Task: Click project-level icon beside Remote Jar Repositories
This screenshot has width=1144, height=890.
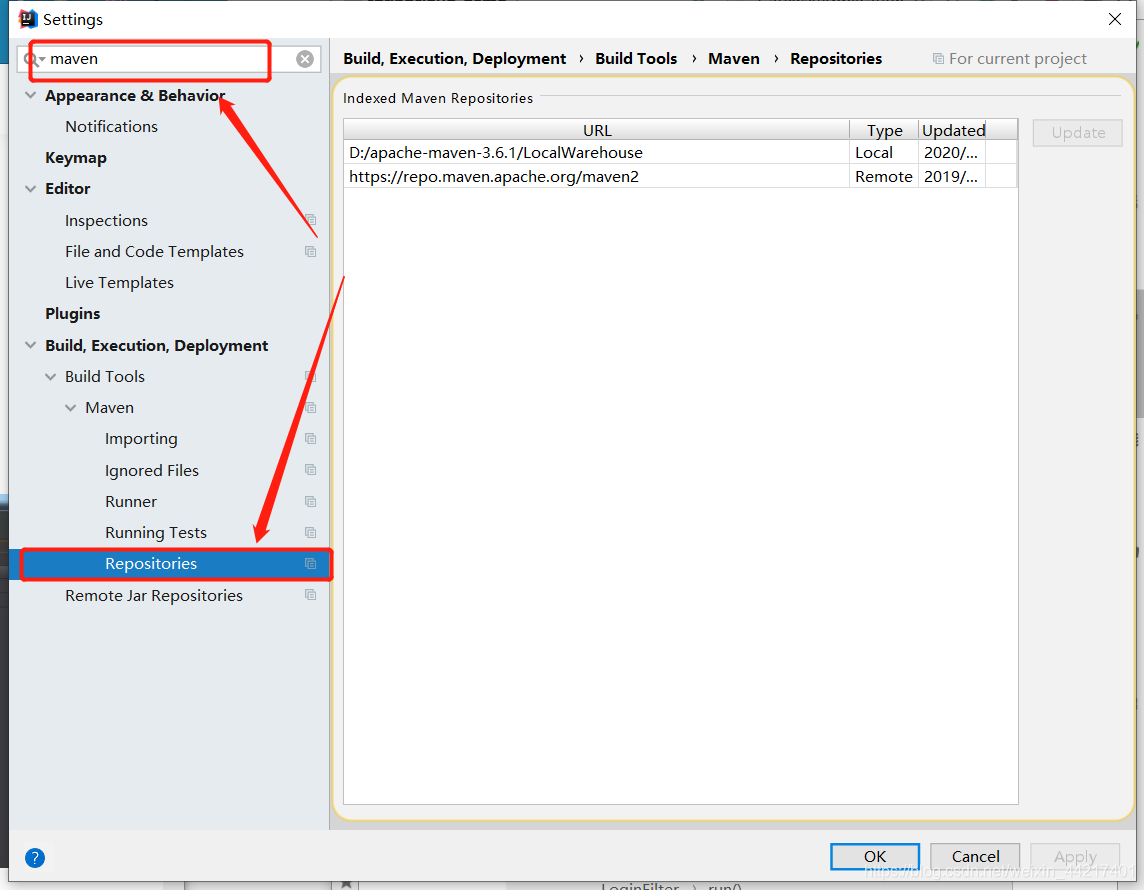Action: (x=311, y=595)
